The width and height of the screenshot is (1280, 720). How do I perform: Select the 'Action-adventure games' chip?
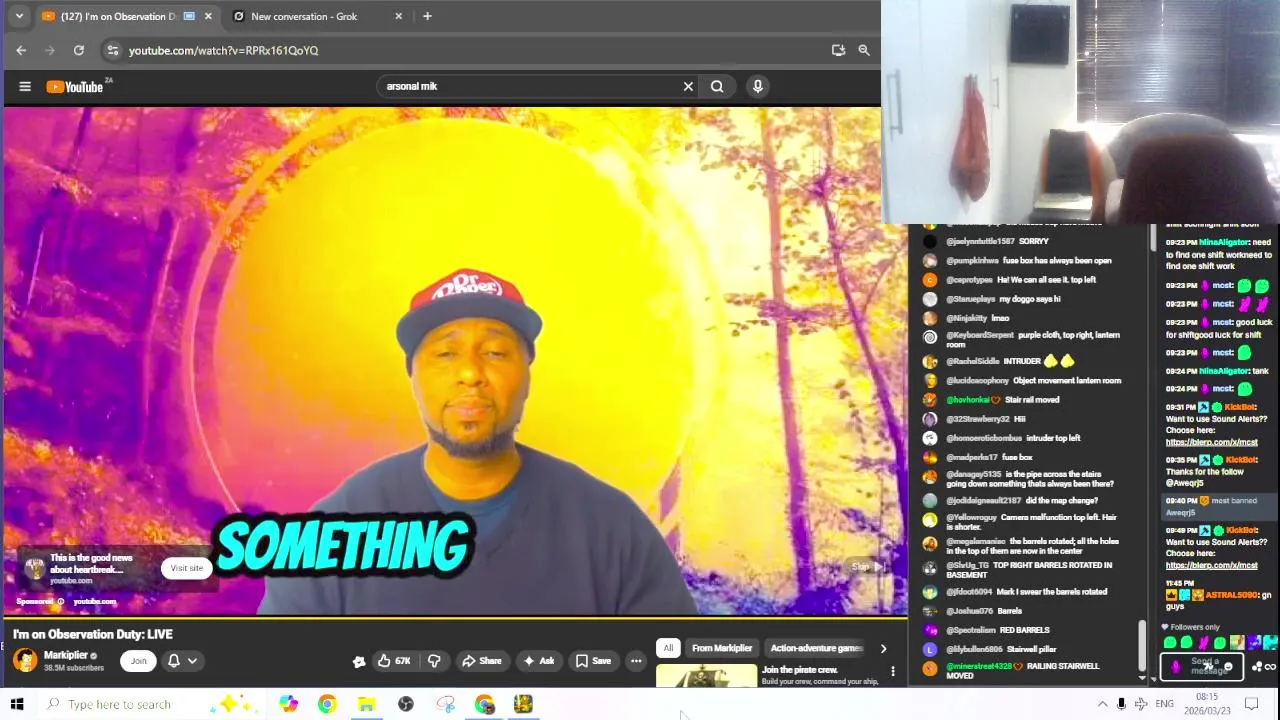[816, 648]
